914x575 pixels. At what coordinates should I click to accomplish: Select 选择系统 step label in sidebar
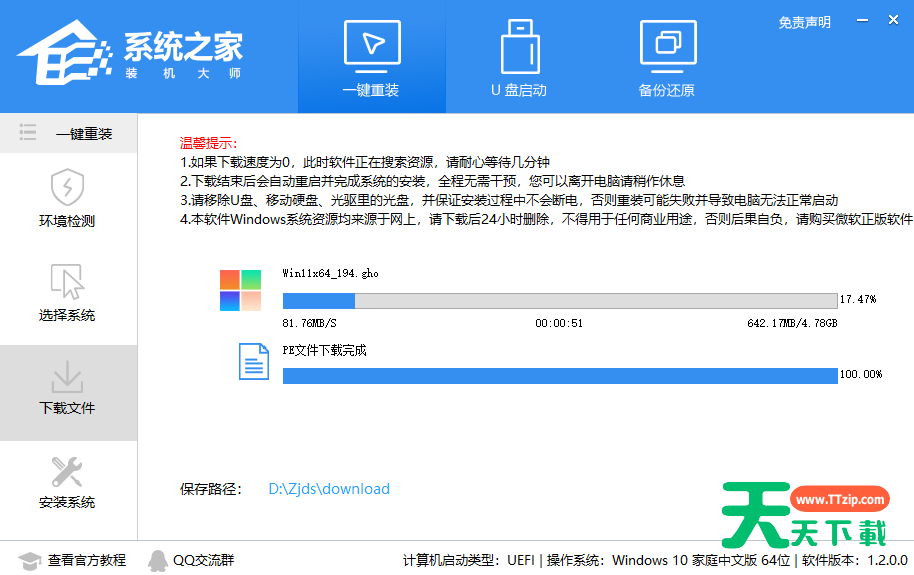(67, 315)
